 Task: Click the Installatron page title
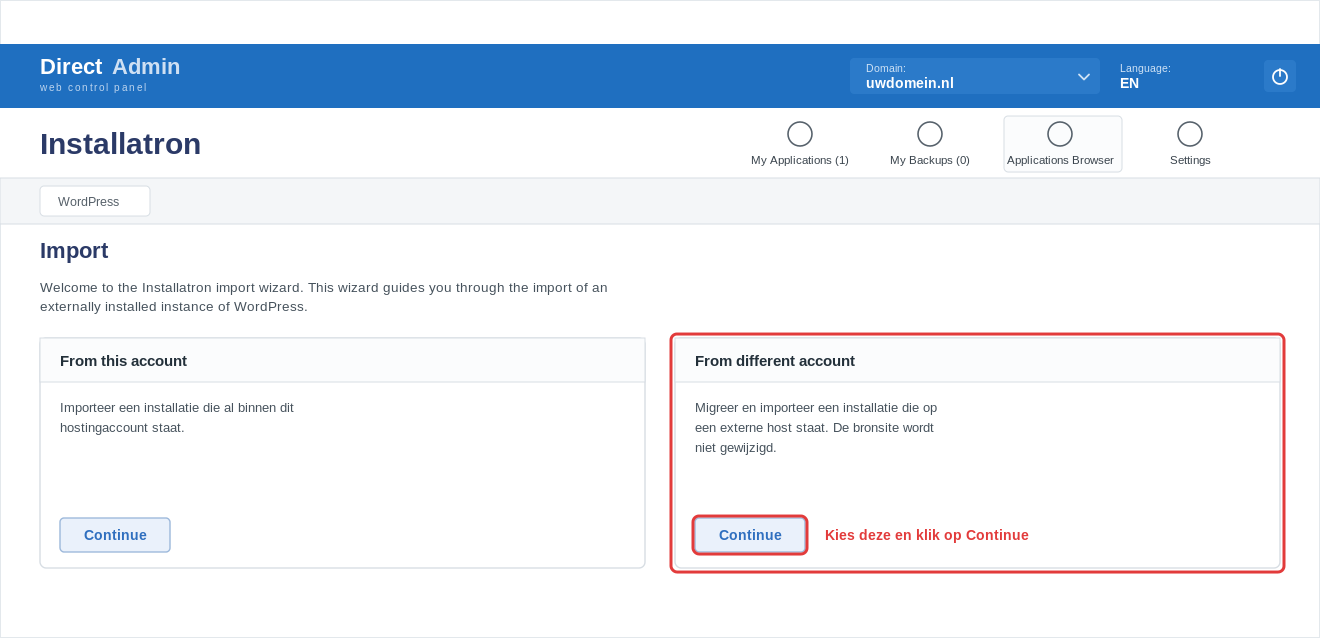(120, 144)
